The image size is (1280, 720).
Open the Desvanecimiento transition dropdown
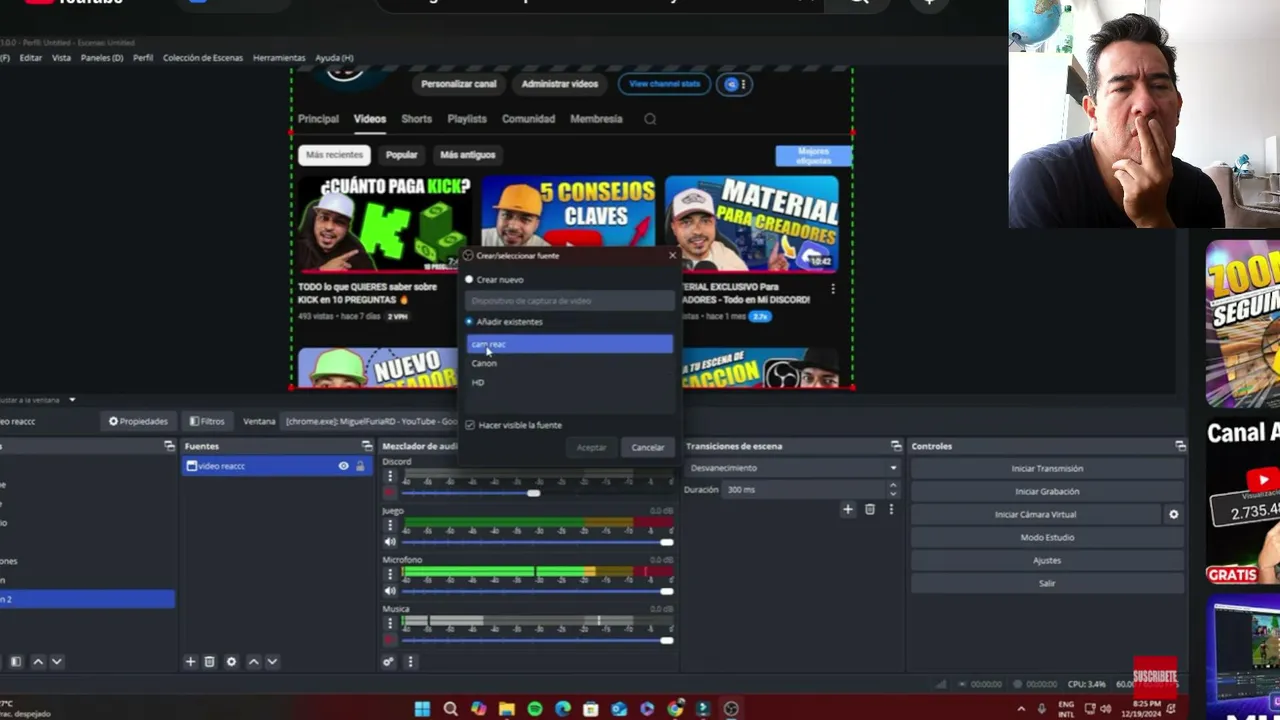792,468
